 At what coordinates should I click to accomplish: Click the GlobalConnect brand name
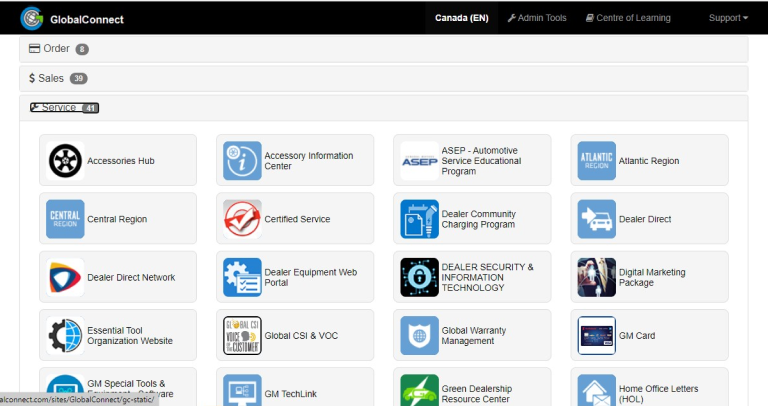[x=87, y=20]
